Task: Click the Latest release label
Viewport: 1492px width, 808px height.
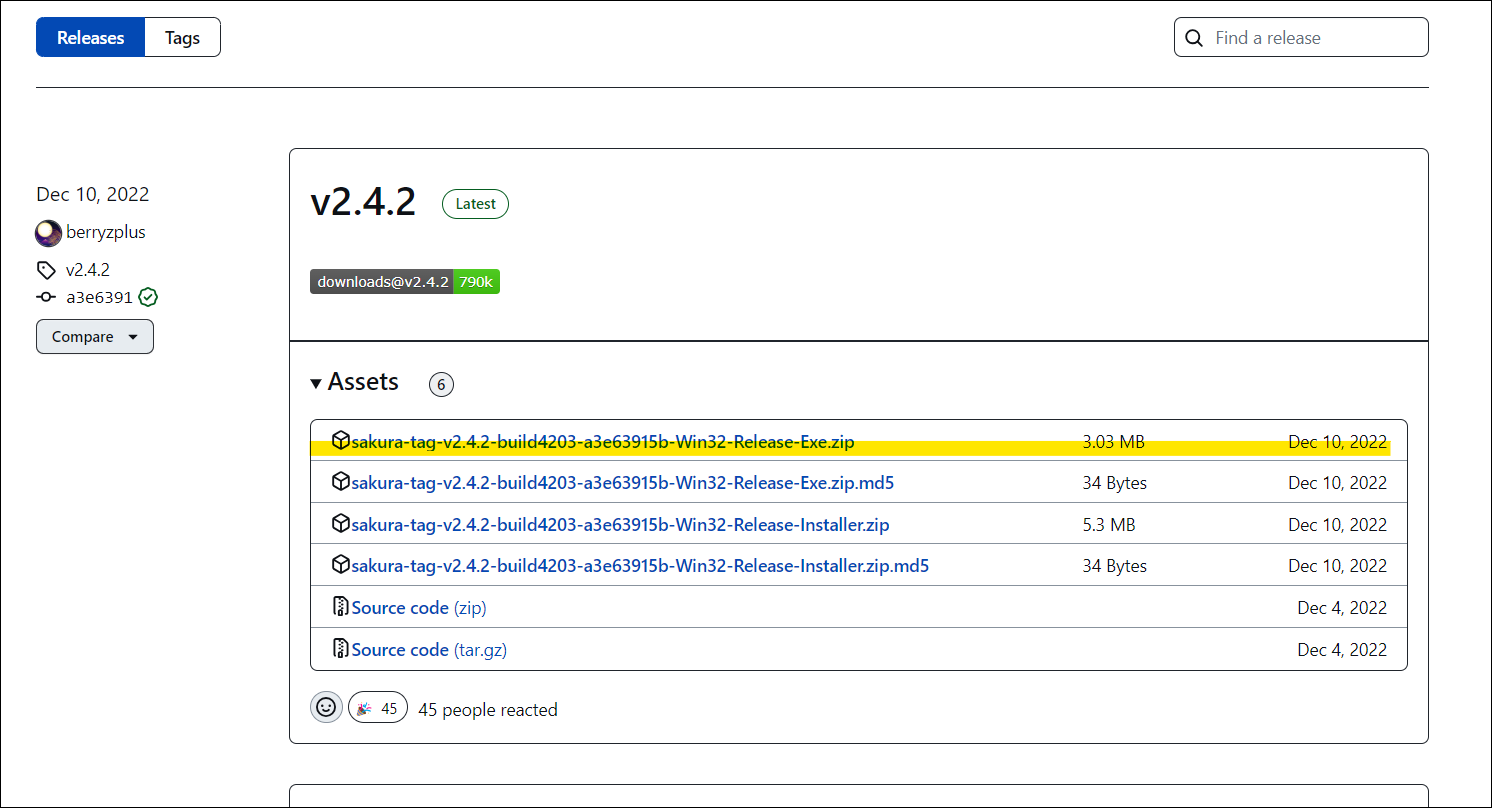Action: point(475,204)
